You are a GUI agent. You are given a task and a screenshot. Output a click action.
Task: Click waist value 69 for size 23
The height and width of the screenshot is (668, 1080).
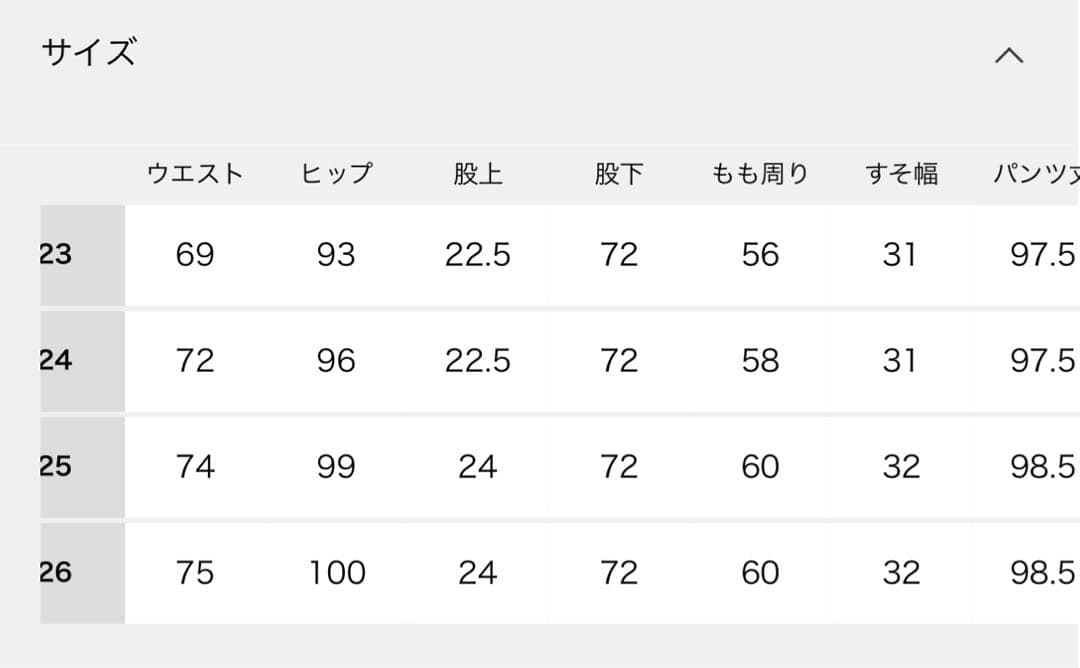click(x=195, y=255)
